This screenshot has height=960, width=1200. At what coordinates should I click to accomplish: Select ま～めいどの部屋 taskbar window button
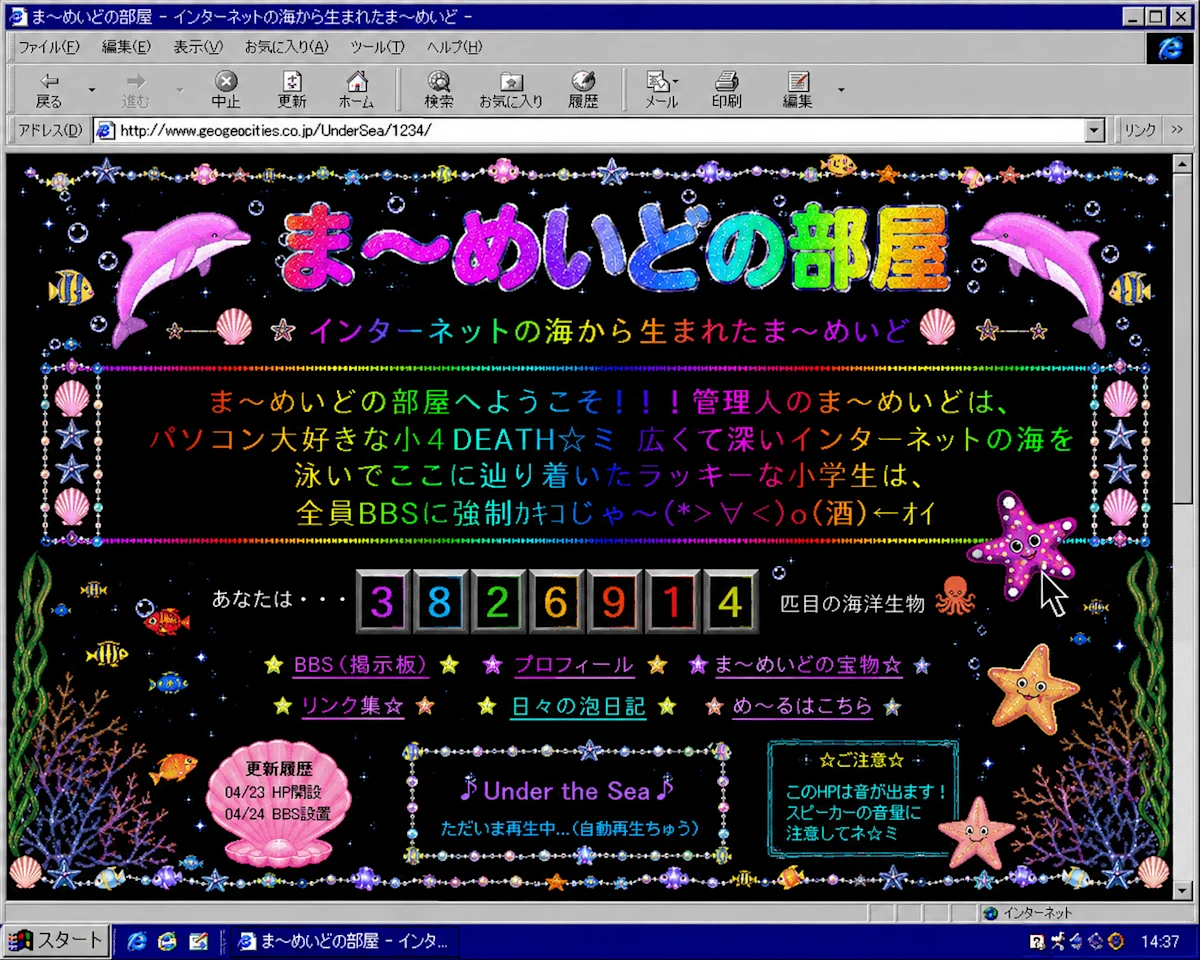[344, 941]
